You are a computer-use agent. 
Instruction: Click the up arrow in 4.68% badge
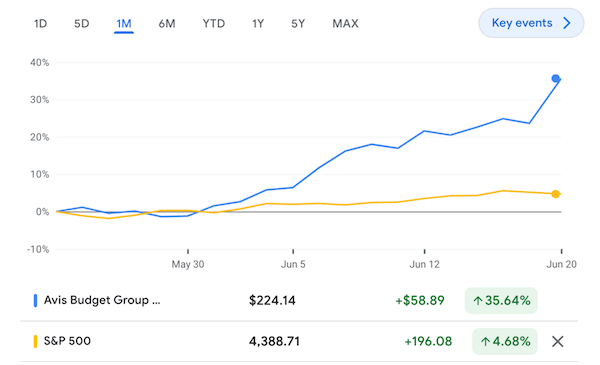pyautogui.click(x=485, y=341)
